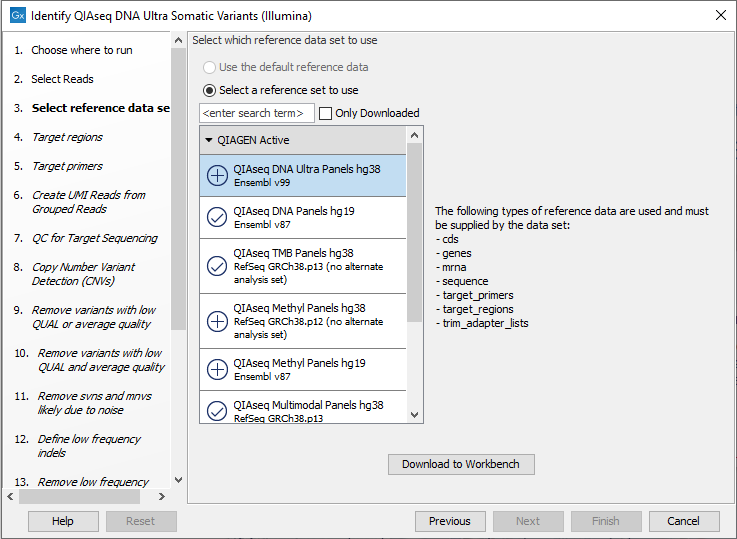
Task: Go to the 'Choose where to run' step
Action: click(81, 50)
